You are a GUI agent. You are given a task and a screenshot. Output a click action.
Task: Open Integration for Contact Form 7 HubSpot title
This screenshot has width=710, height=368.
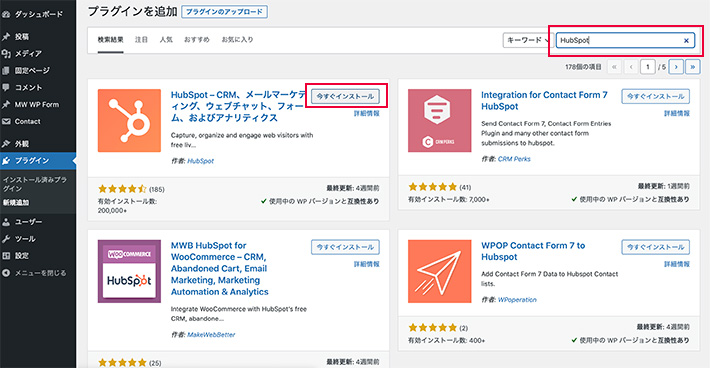pos(544,100)
